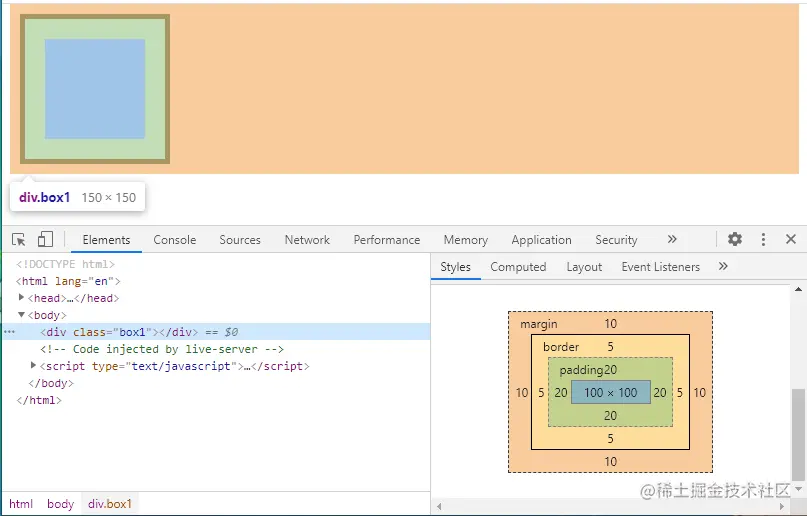
Task: Click the margin right value 10
Action: [x=699, y=393]
